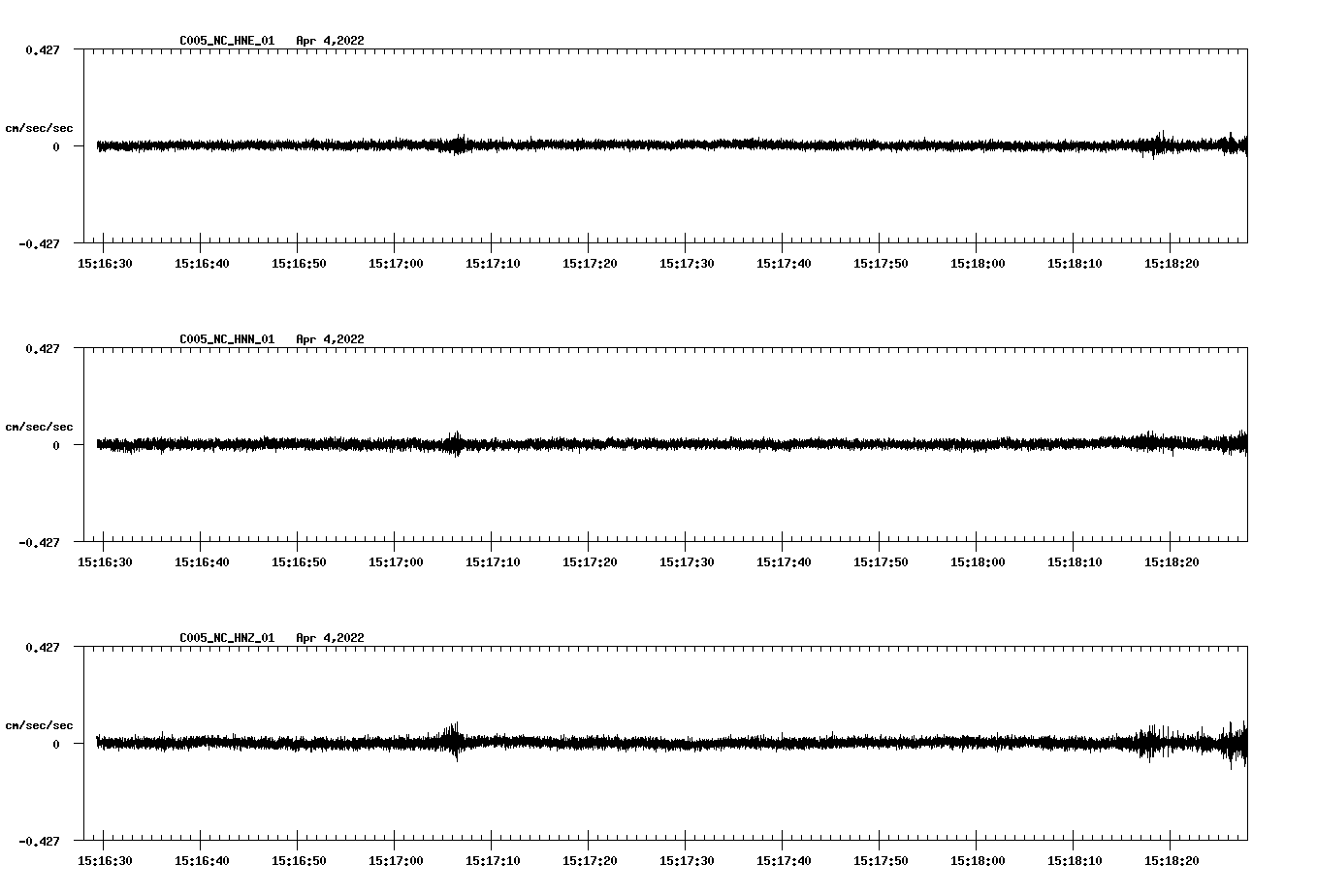
Task: Click the C005_NC_HNE_01 channel title
Action: point(227,41)
